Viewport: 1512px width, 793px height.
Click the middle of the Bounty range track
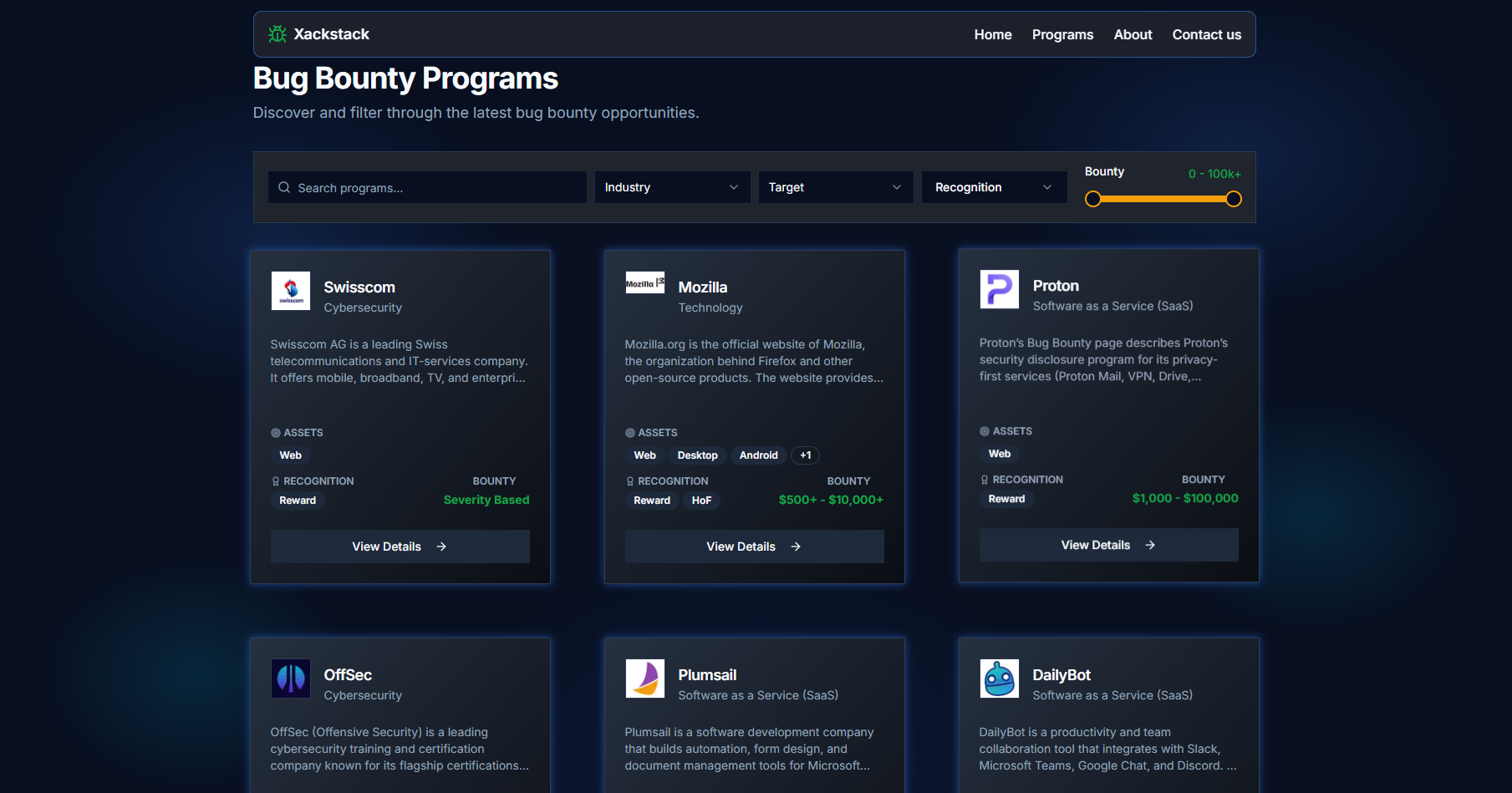point(1163,199)
